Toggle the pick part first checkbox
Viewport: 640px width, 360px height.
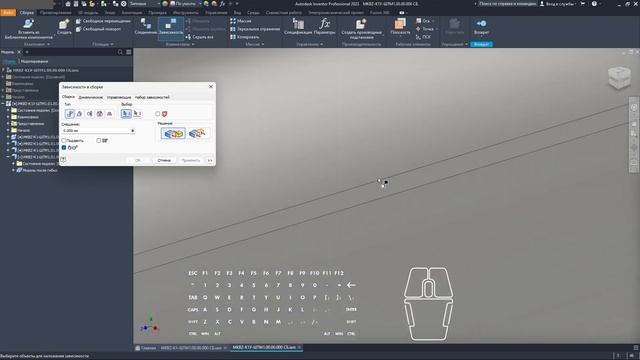click(x=158, y=114)
